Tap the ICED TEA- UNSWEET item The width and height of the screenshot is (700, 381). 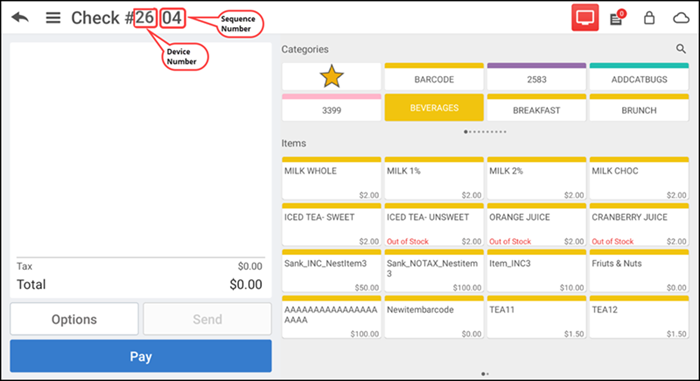click(x=434, y=225)
